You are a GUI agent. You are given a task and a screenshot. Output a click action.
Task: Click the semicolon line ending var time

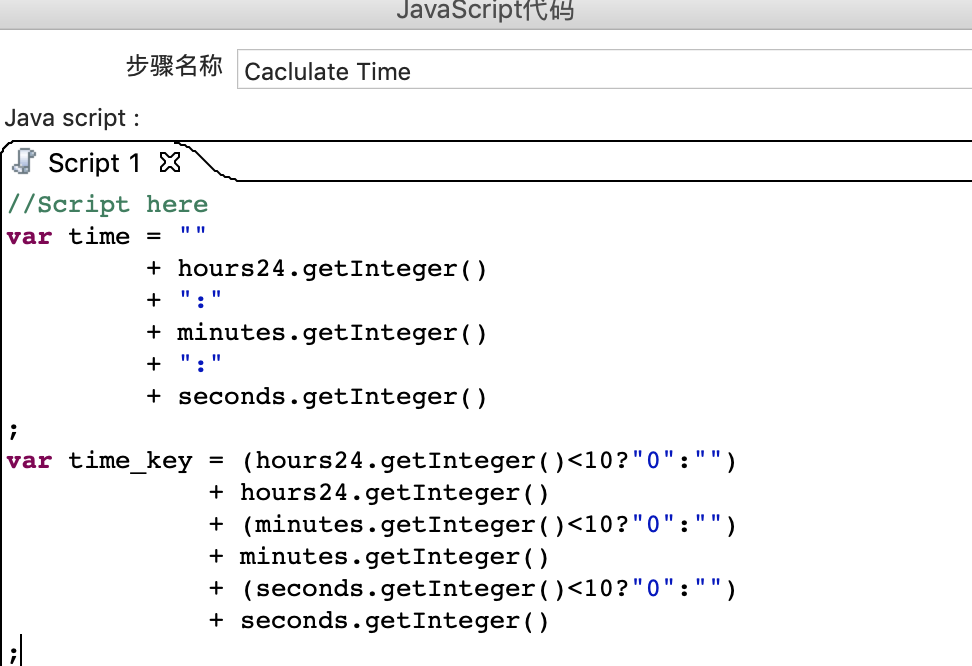coord(13,429)
